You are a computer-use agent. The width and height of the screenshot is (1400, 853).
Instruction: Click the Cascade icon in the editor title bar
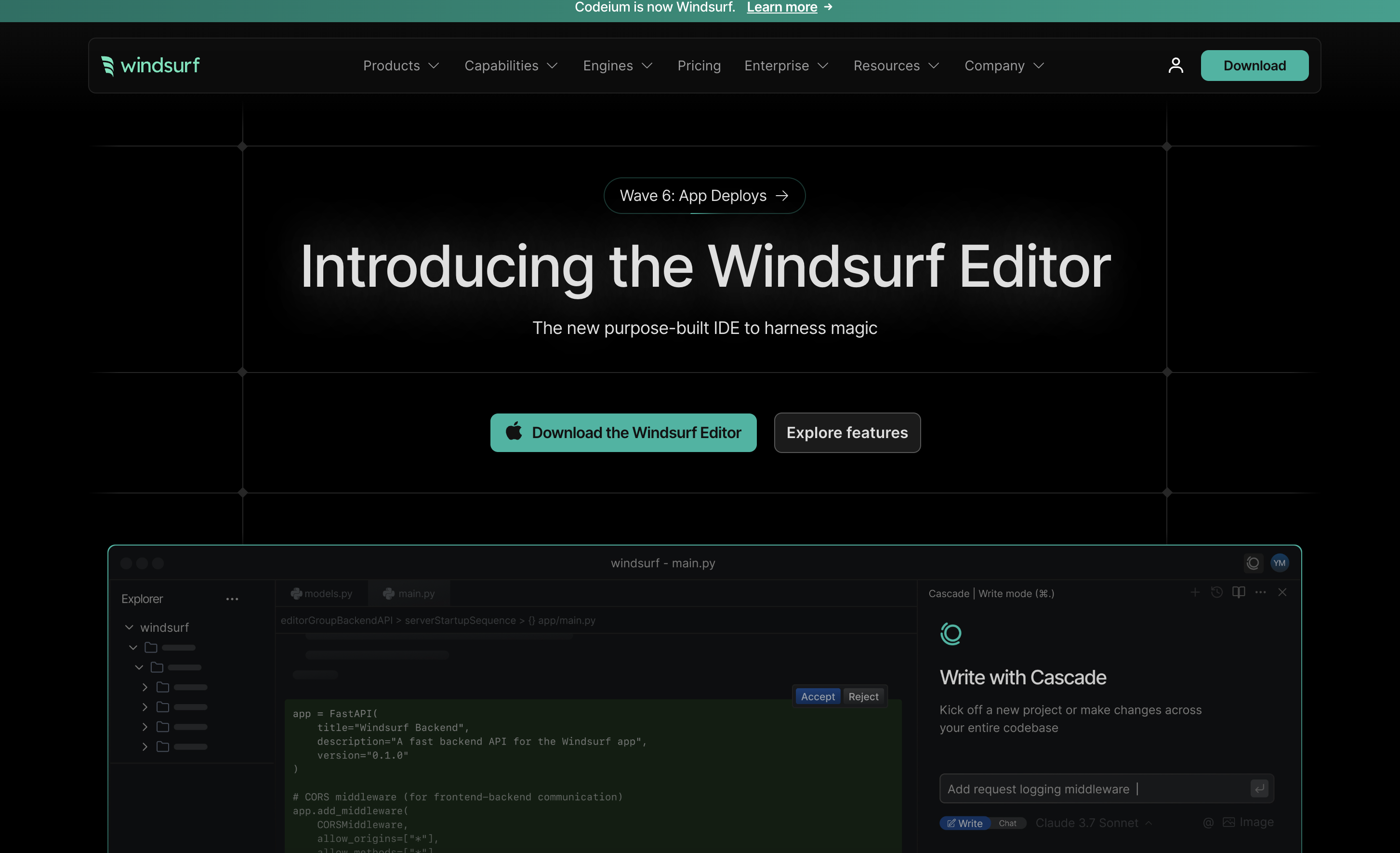pos(1253,562)
